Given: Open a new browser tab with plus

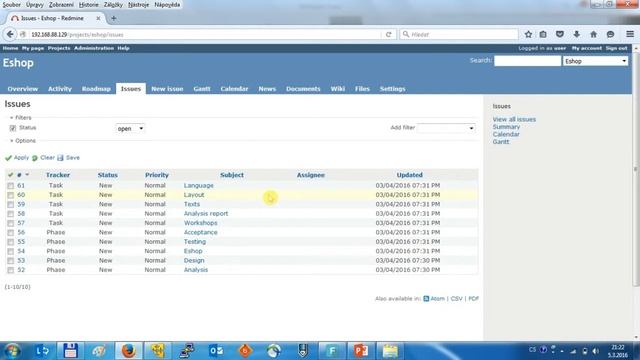Looking at the screenshot, I should (x=113, y=18).
